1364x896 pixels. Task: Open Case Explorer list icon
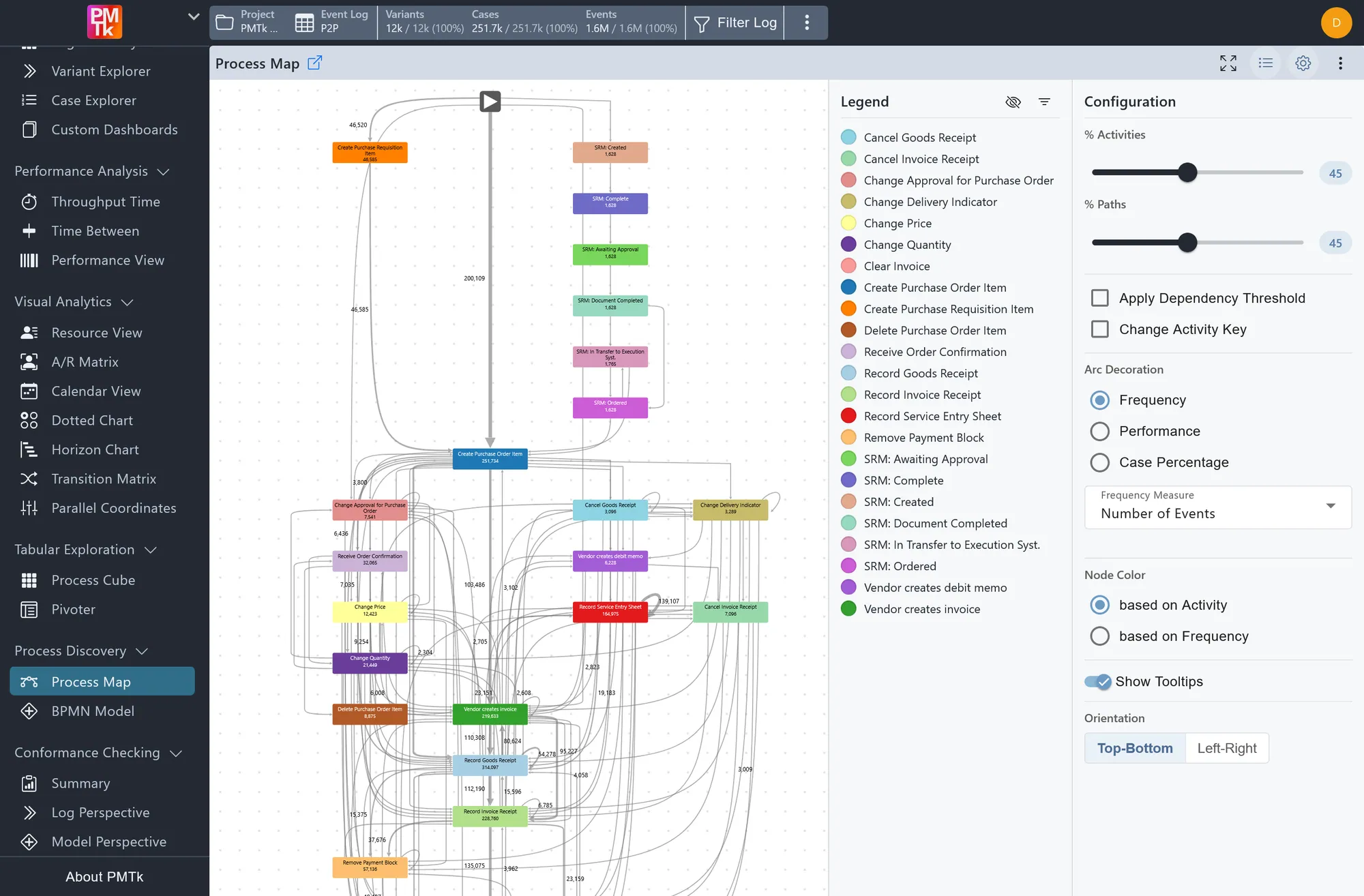click(29, 100)
